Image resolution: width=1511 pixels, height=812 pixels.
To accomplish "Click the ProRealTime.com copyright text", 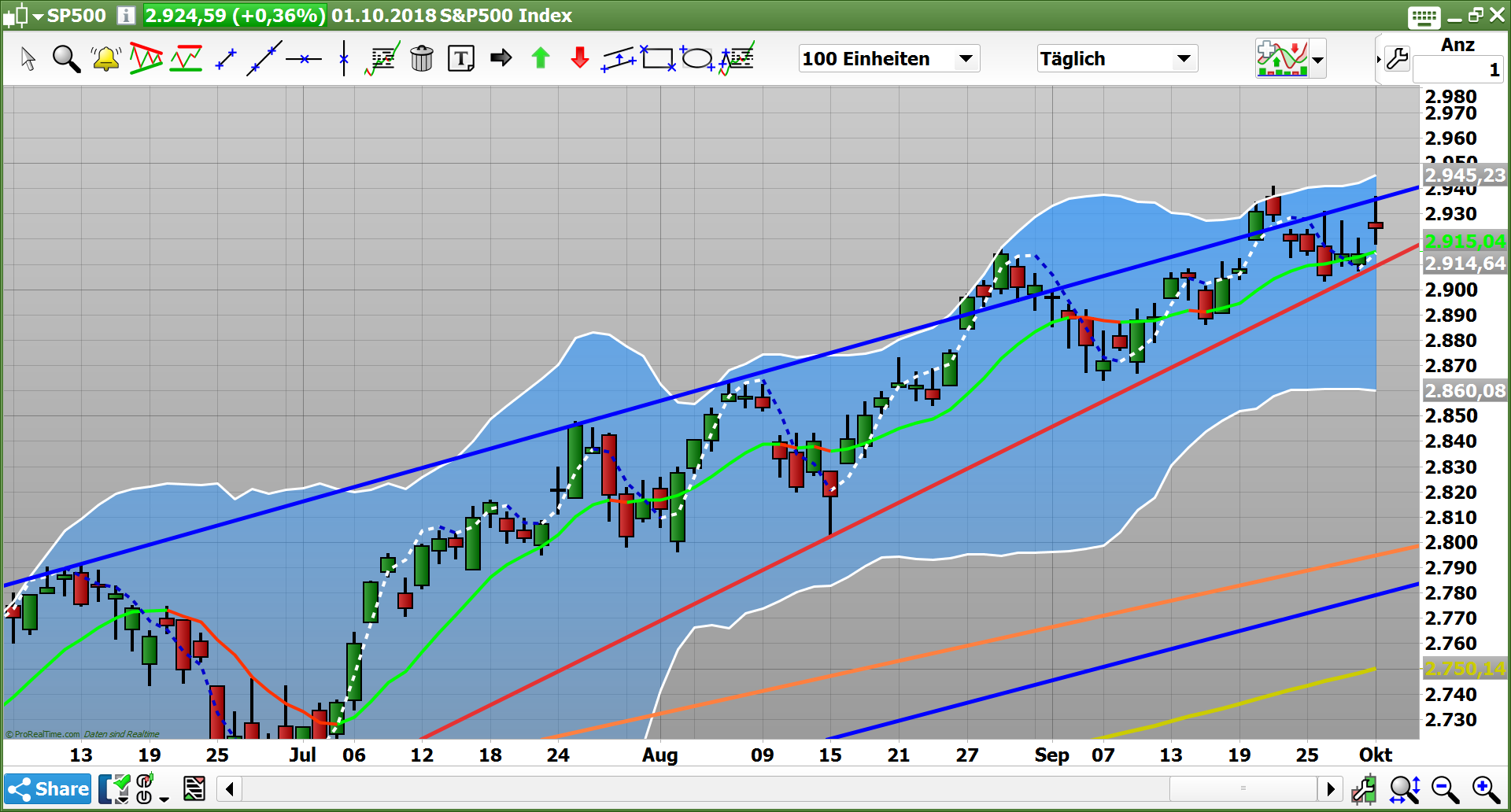I will (x=42, y=734).
